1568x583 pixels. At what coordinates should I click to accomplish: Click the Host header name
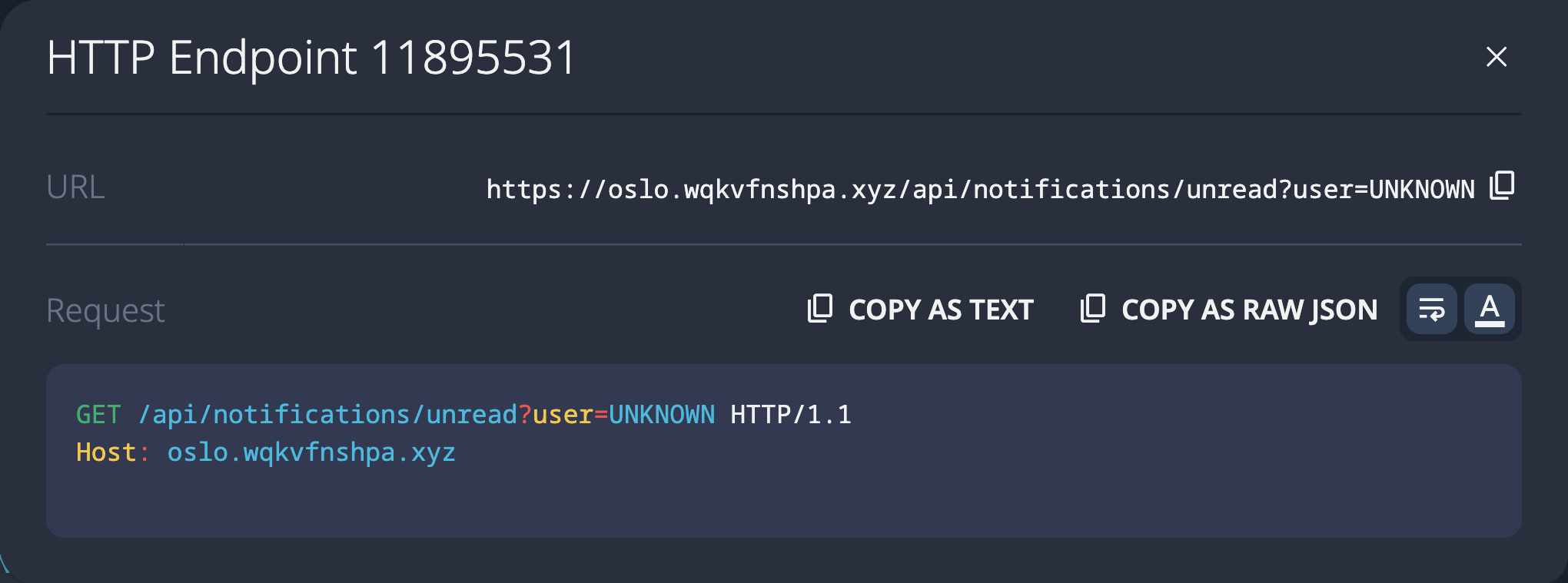[106, 452]
